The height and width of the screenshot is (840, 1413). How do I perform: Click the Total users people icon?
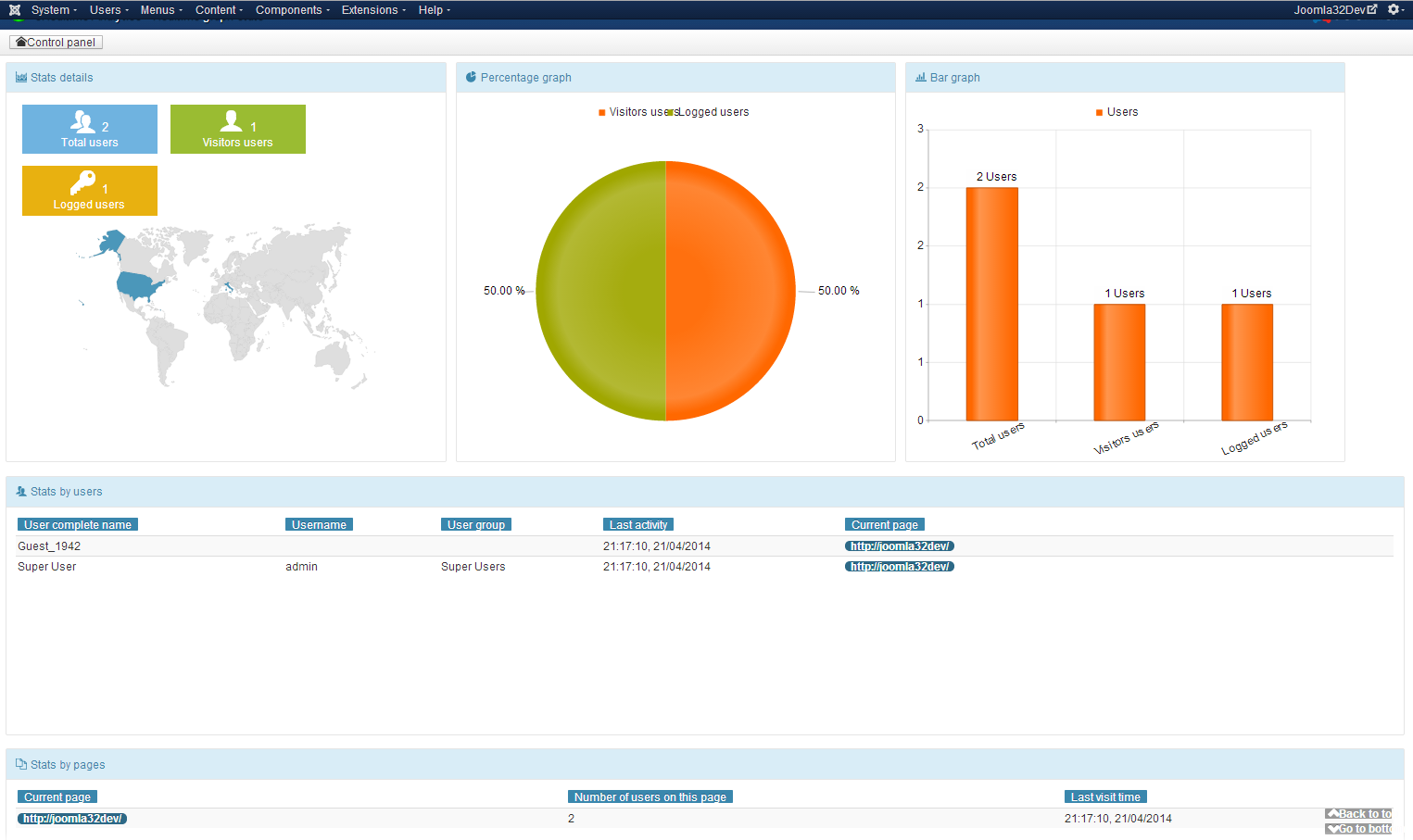pos(83,122)
